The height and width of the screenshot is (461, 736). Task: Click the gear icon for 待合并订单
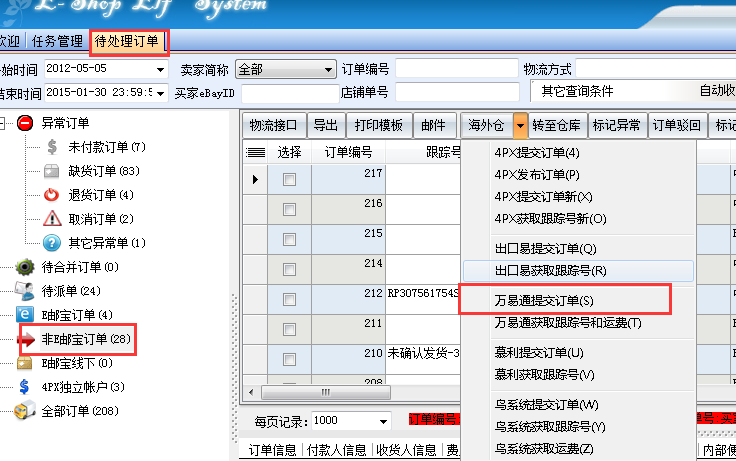(x=26, y=267)
